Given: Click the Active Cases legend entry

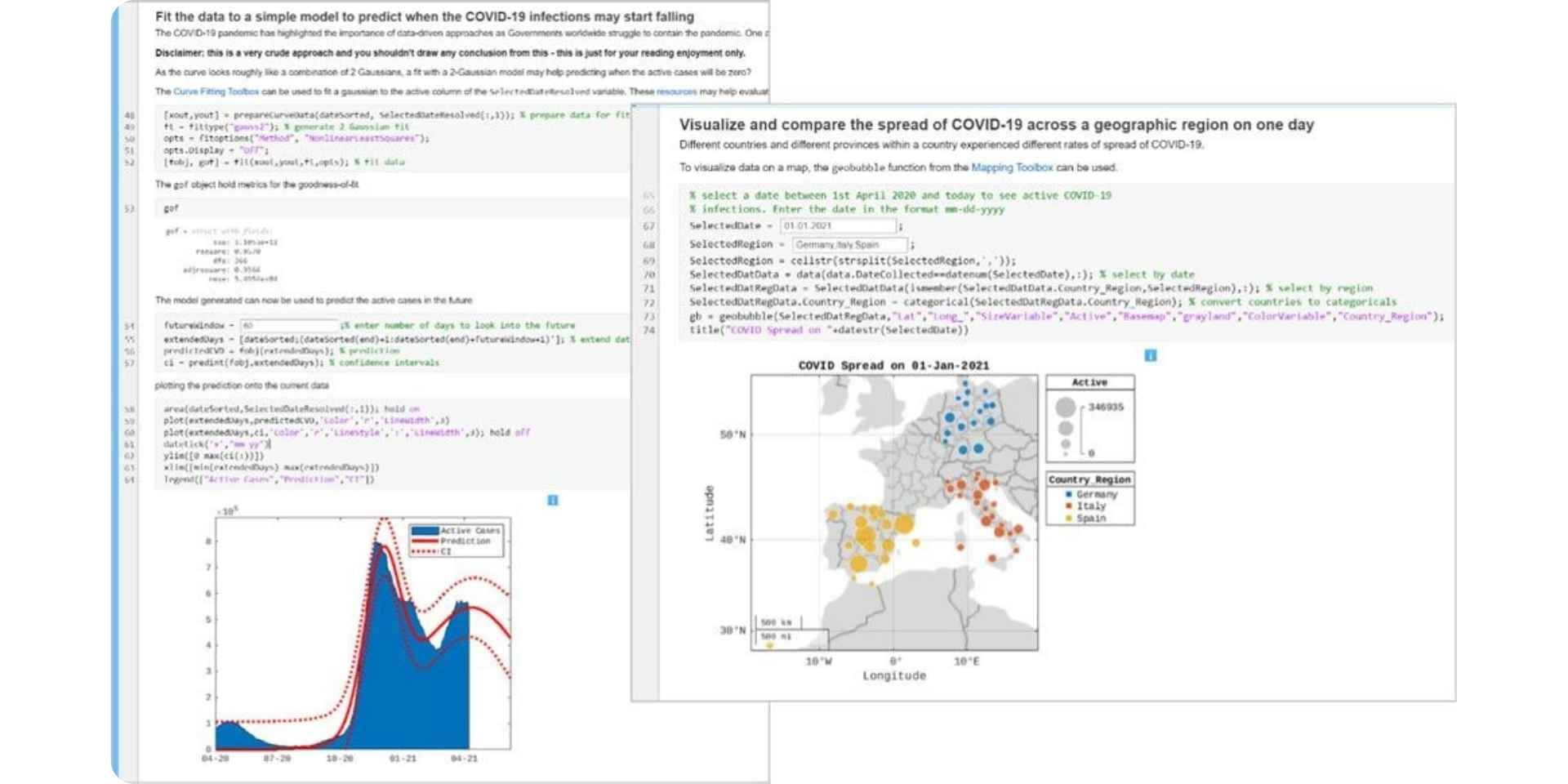Looking at the screenshot, I should click(470, 531).
